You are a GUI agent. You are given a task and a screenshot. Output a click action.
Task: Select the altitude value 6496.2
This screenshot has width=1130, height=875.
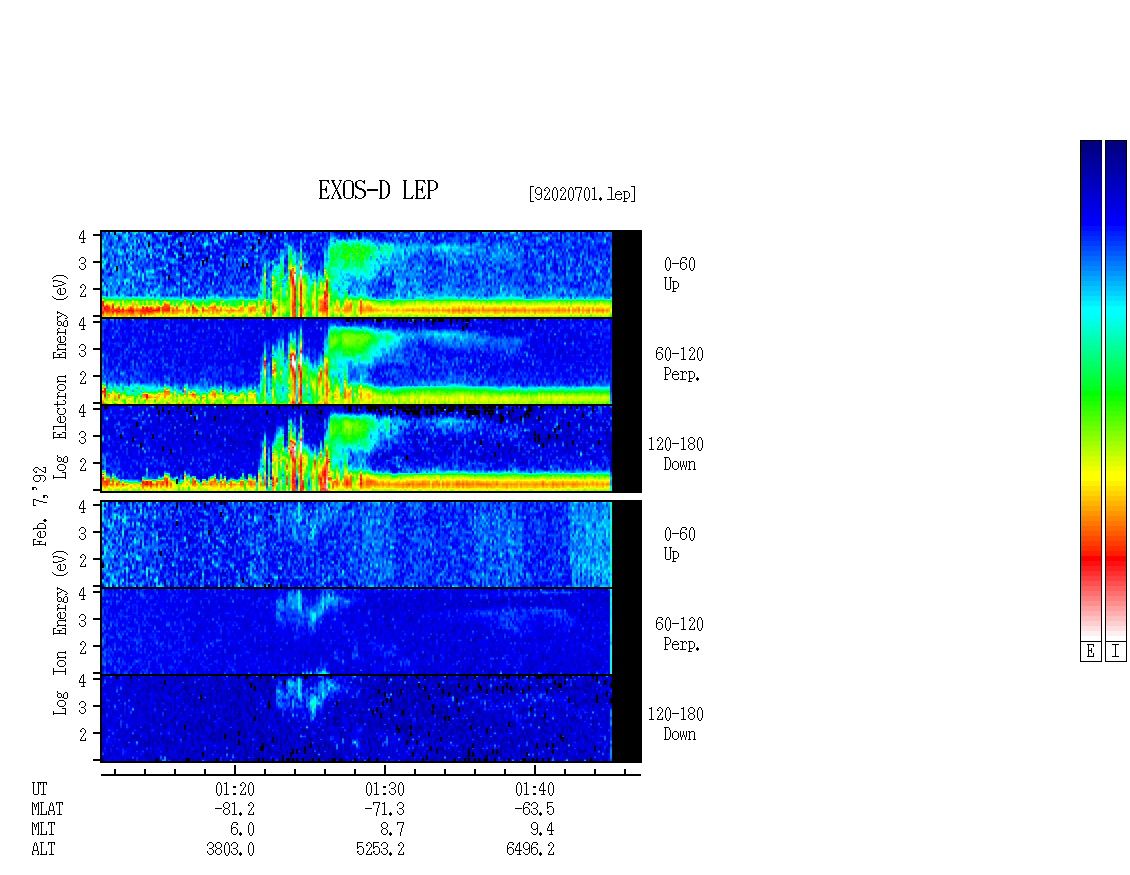(530, 849)
